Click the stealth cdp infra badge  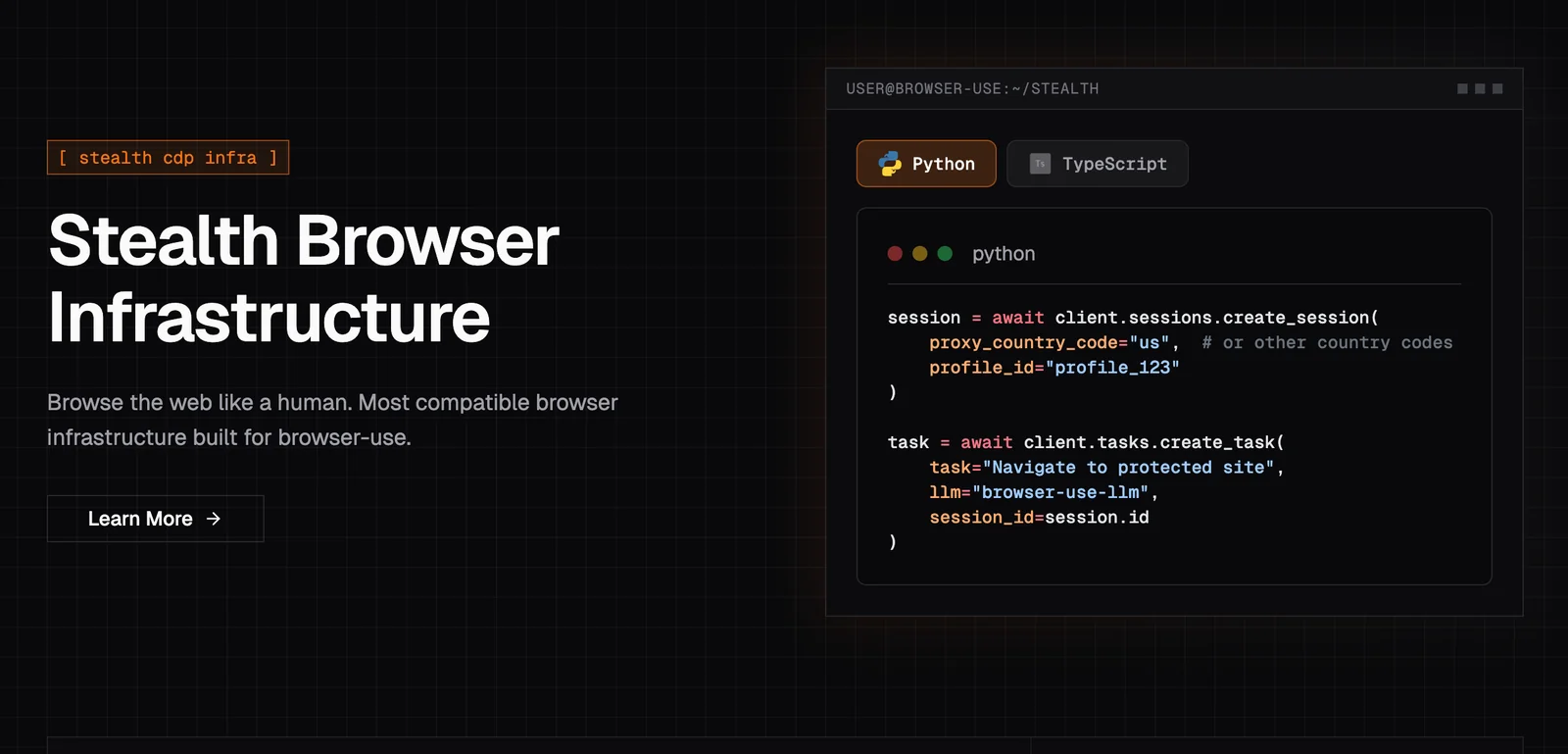tap(168, 158)
